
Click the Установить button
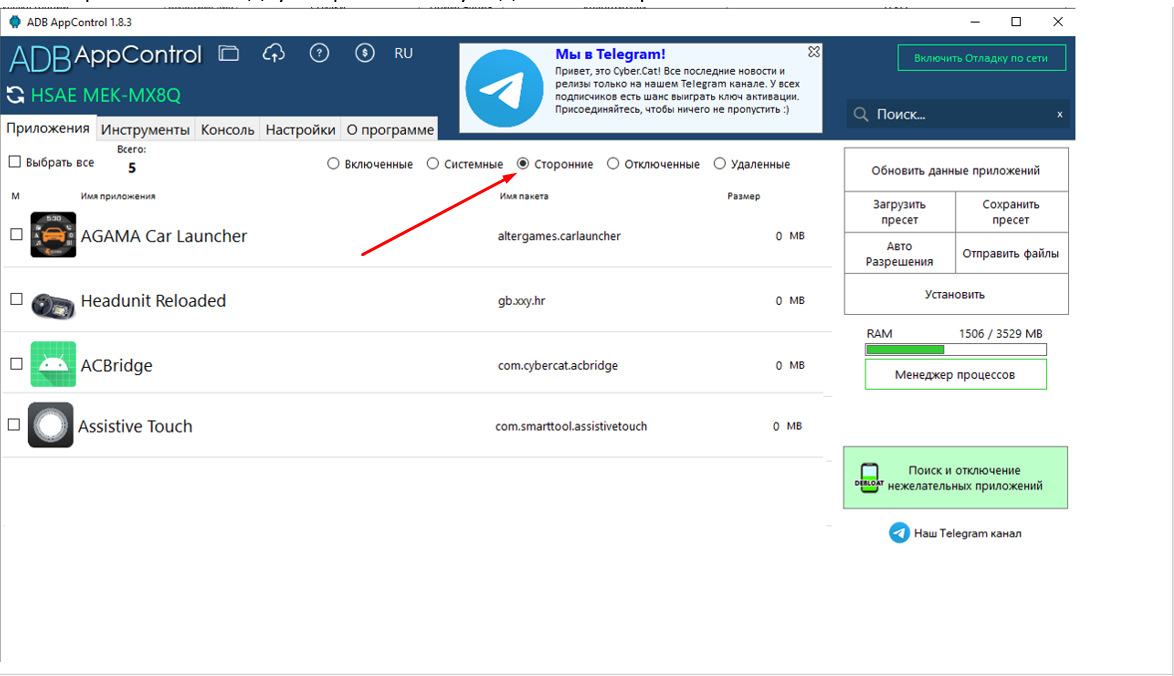pos(955,294)
